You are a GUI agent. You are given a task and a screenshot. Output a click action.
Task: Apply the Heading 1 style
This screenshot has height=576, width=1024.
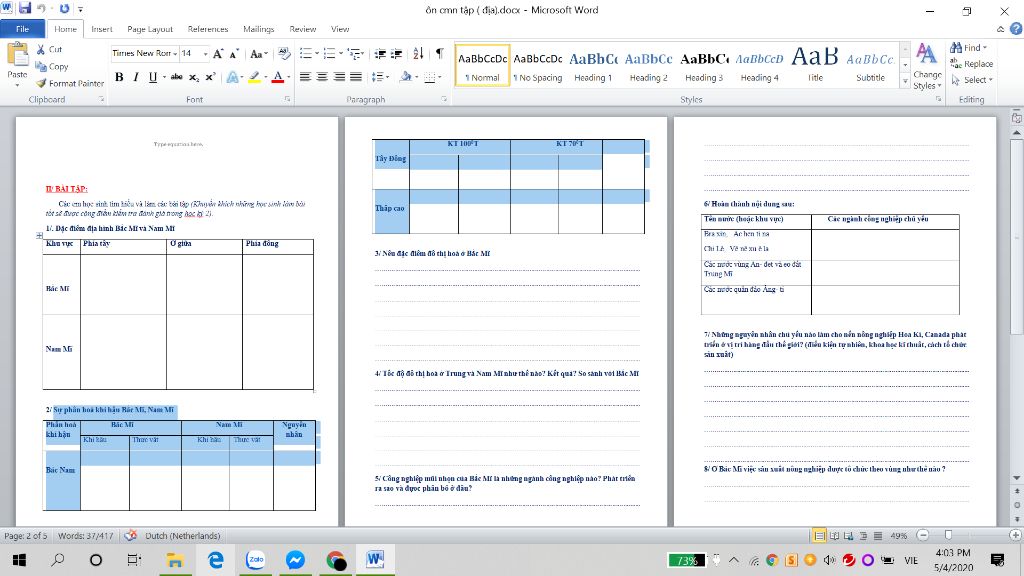[593, 66]
